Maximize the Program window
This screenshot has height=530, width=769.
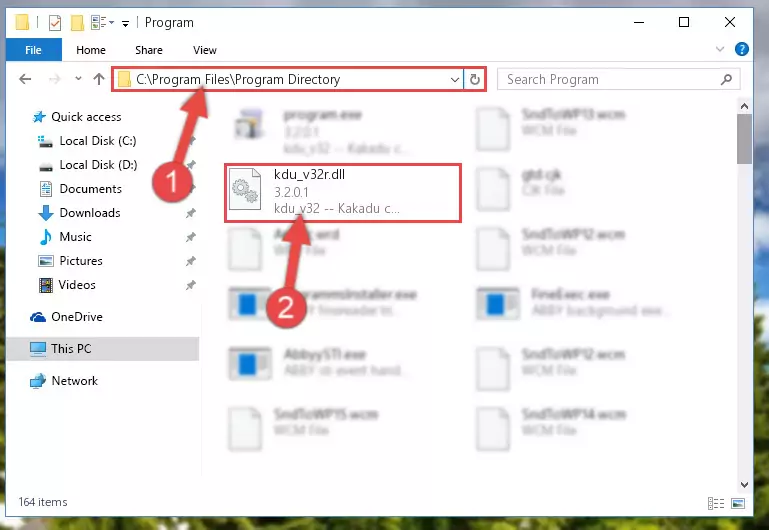point(684,23)
